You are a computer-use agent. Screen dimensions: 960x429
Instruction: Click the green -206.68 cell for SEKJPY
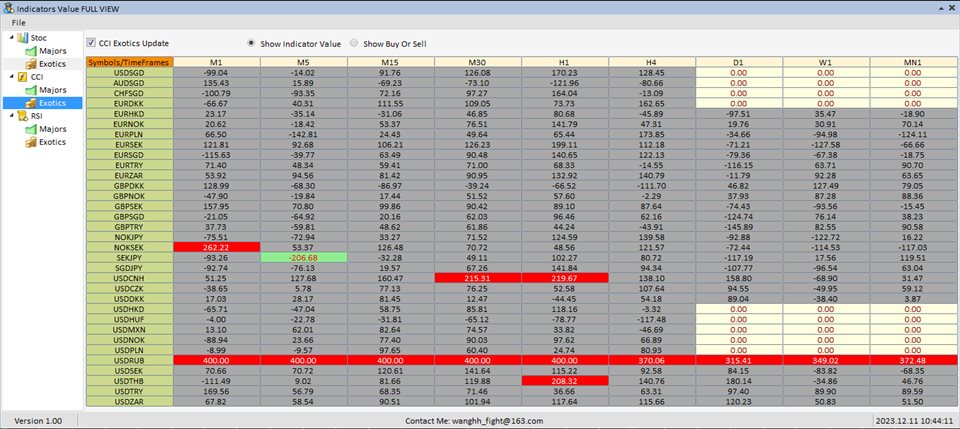pos(304,258)
